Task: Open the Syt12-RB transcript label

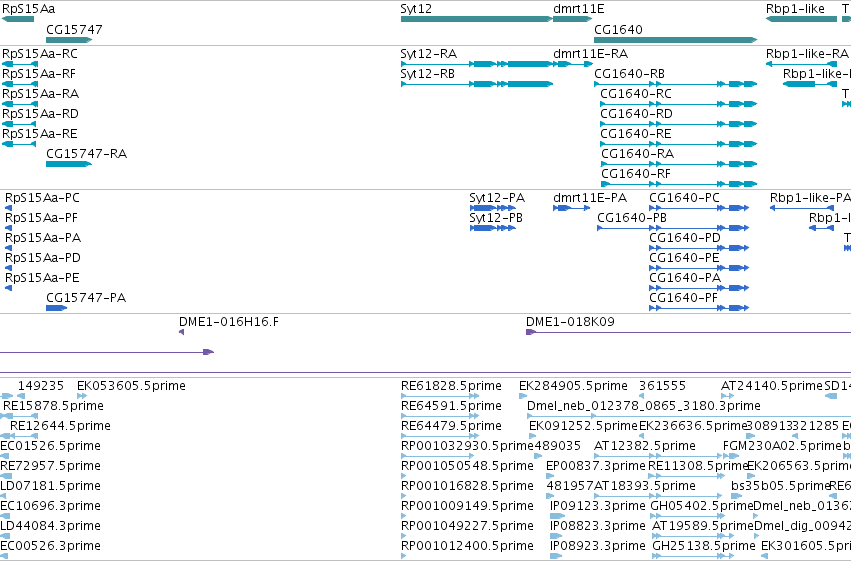Action: point(427,74)
